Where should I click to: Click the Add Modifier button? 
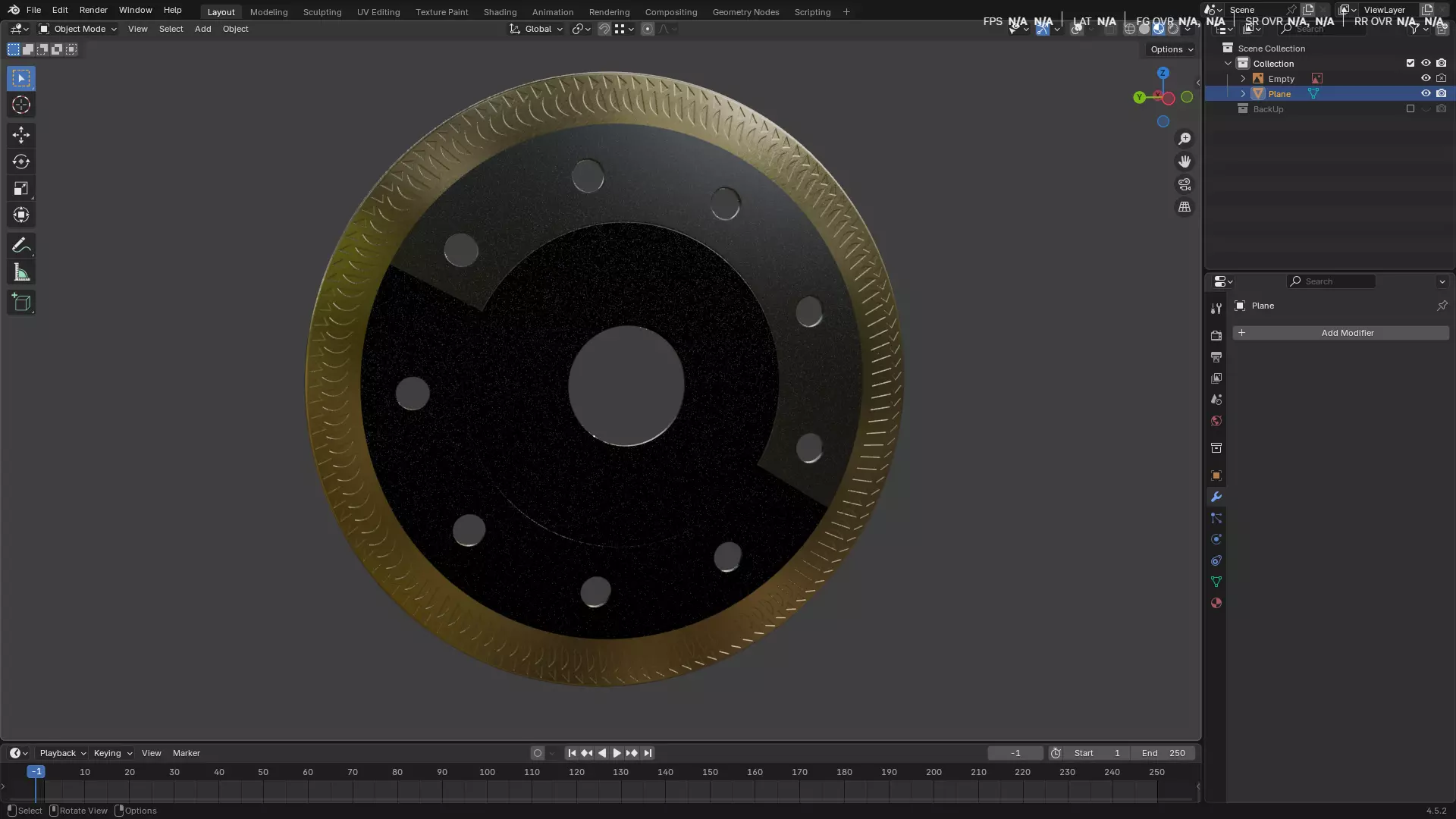(x=1341, y=333)
